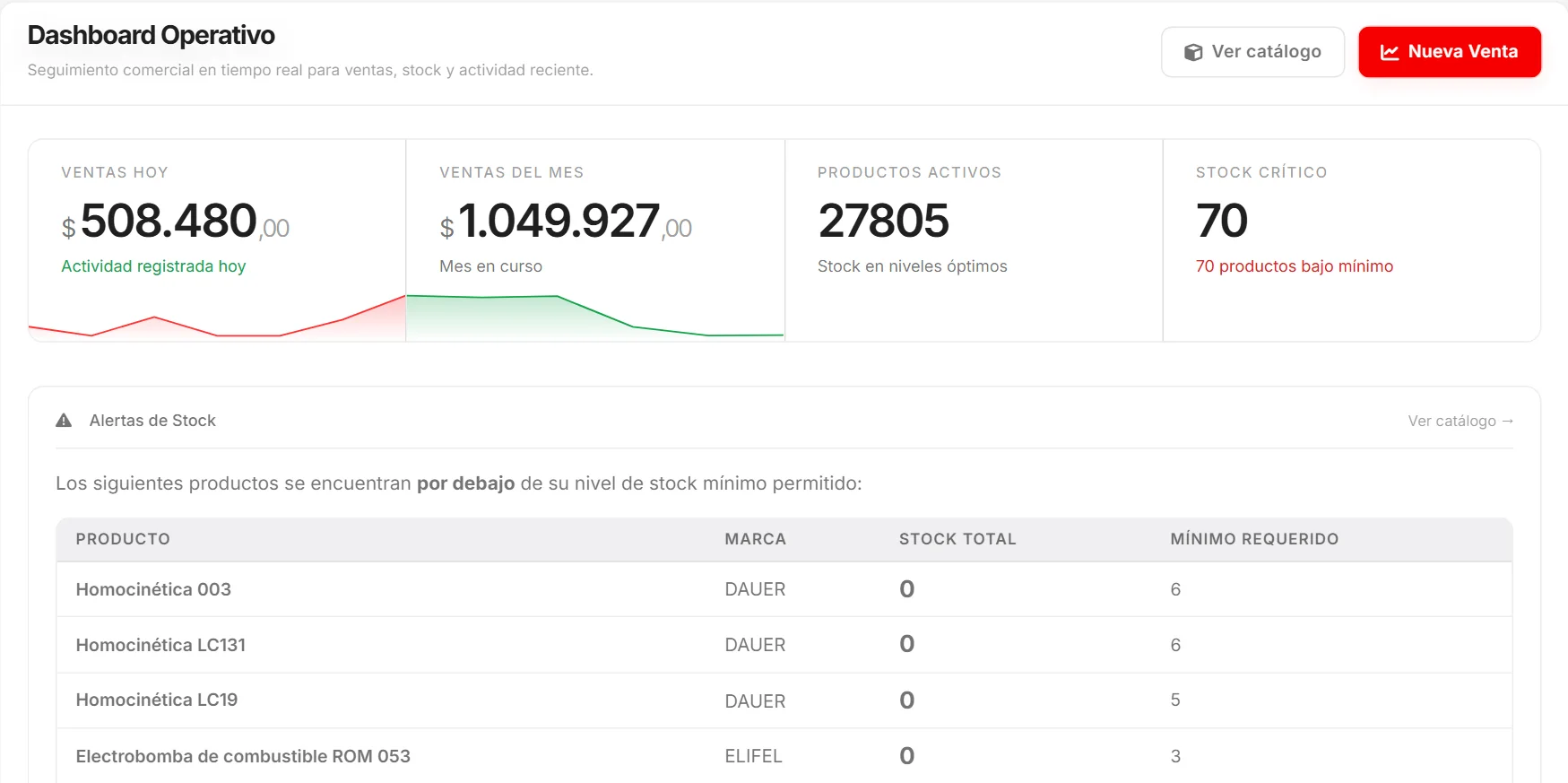Click DAUER brand in Homocinética LC131 row
Image resolution: width=1568 pixels, height=783 pixels.
click(x=755, y=645)
